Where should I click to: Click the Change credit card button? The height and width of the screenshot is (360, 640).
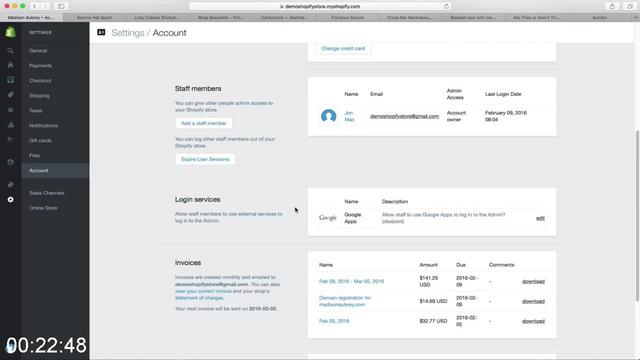(343, 48)
